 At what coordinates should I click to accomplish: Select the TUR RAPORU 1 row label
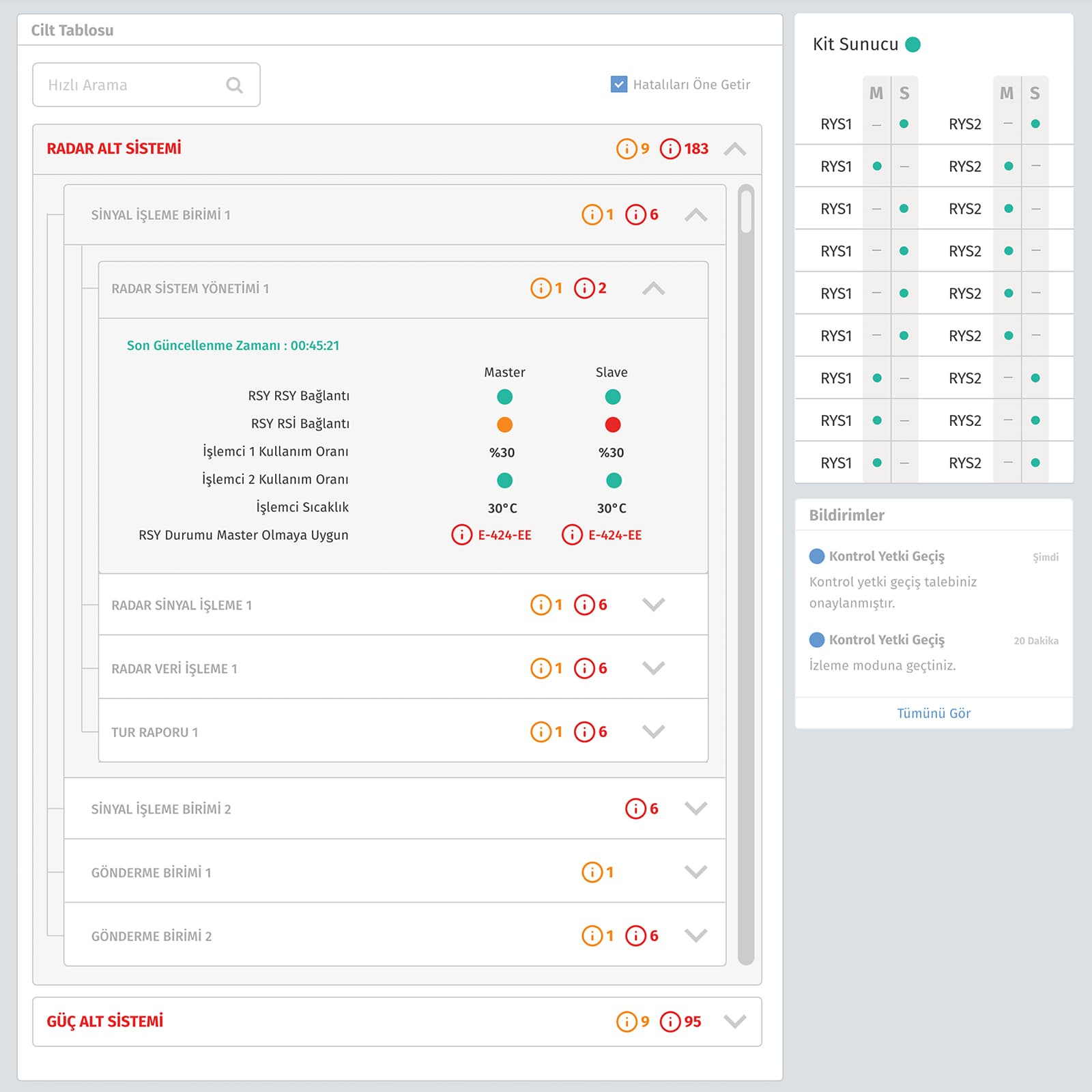[x=155, y=732]
